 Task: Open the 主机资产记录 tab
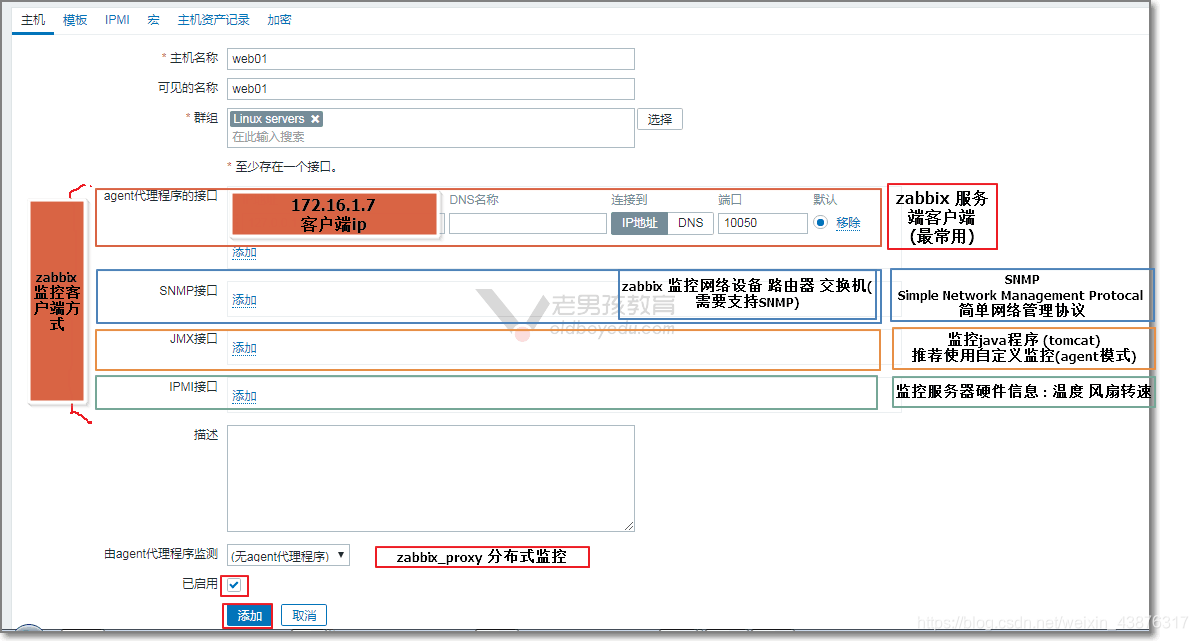click(213, 20)
